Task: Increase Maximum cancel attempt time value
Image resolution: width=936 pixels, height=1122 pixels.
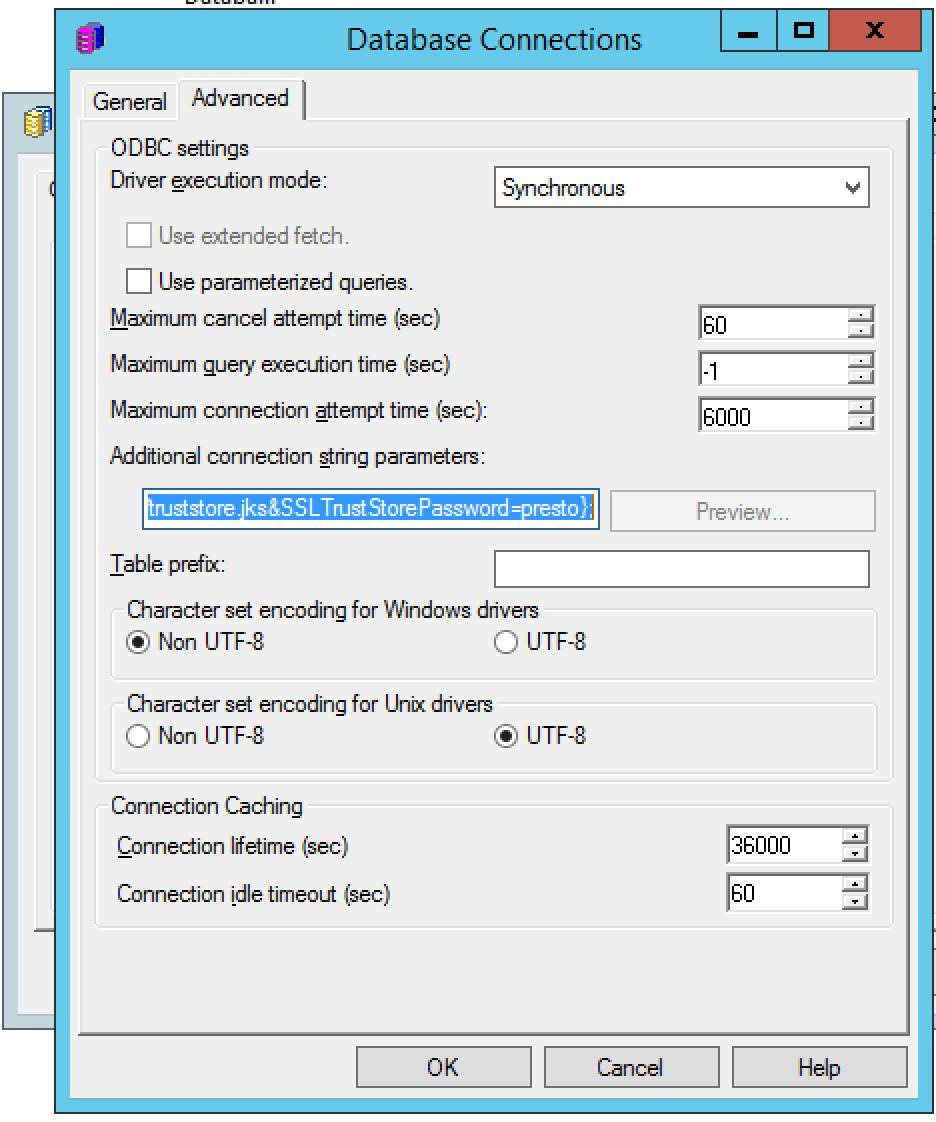Action: click(x=860, y=315)
